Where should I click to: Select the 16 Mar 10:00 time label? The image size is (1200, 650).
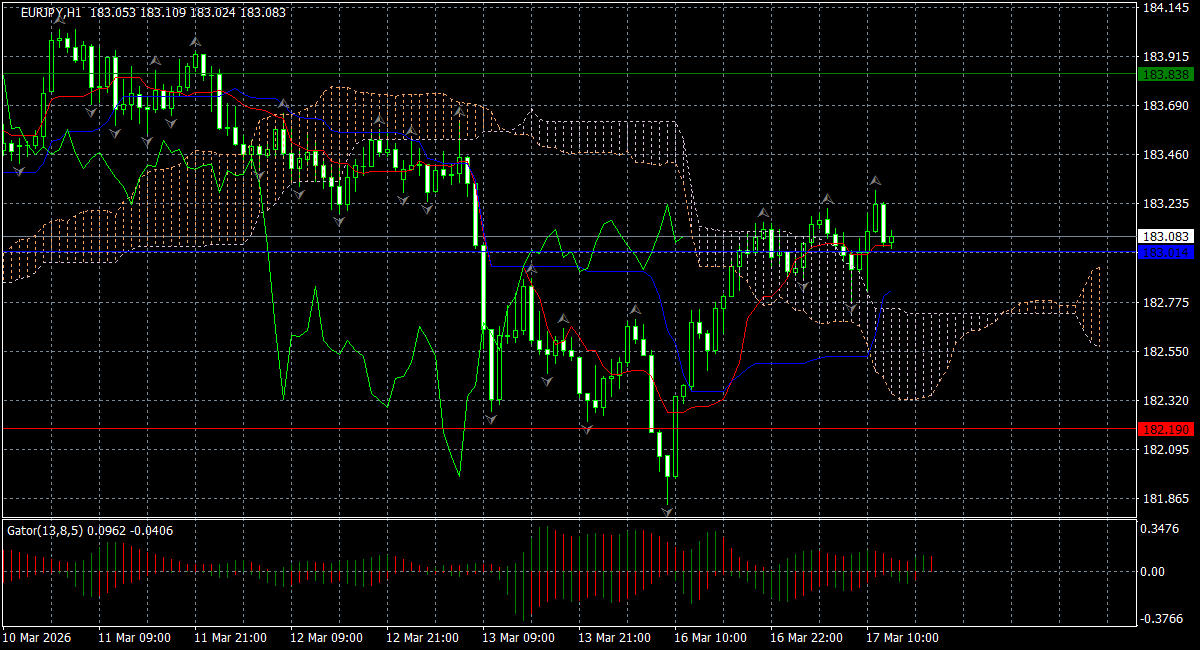click(x=710, y=638)
